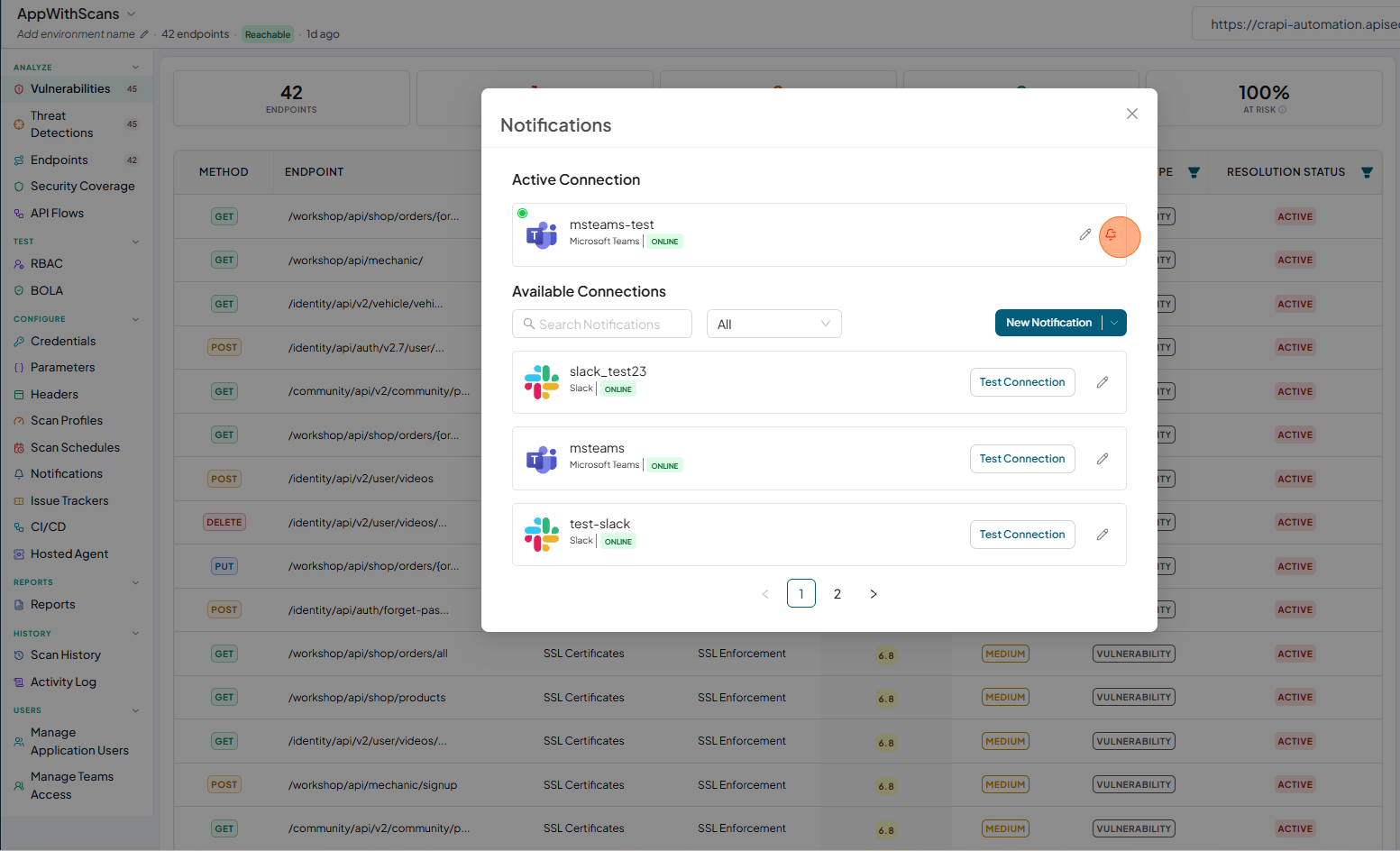This screenshot has height=851, width=1400.
Task: Click the Parameters brackets icon
Action: tap(19, 368)
